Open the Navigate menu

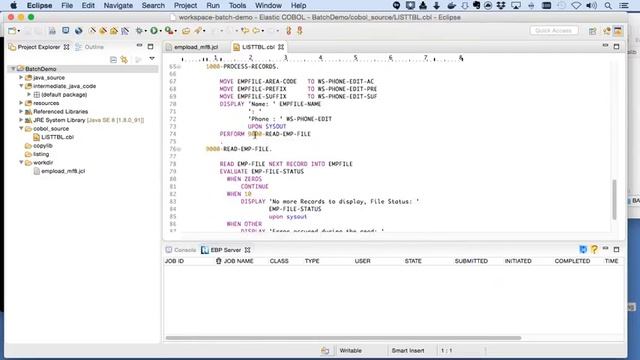(118, 6)
